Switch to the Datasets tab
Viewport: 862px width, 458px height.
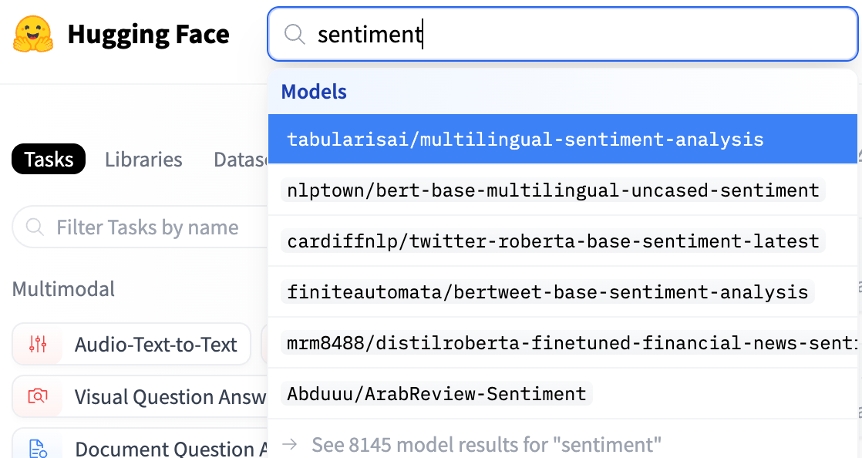[240, 159]
